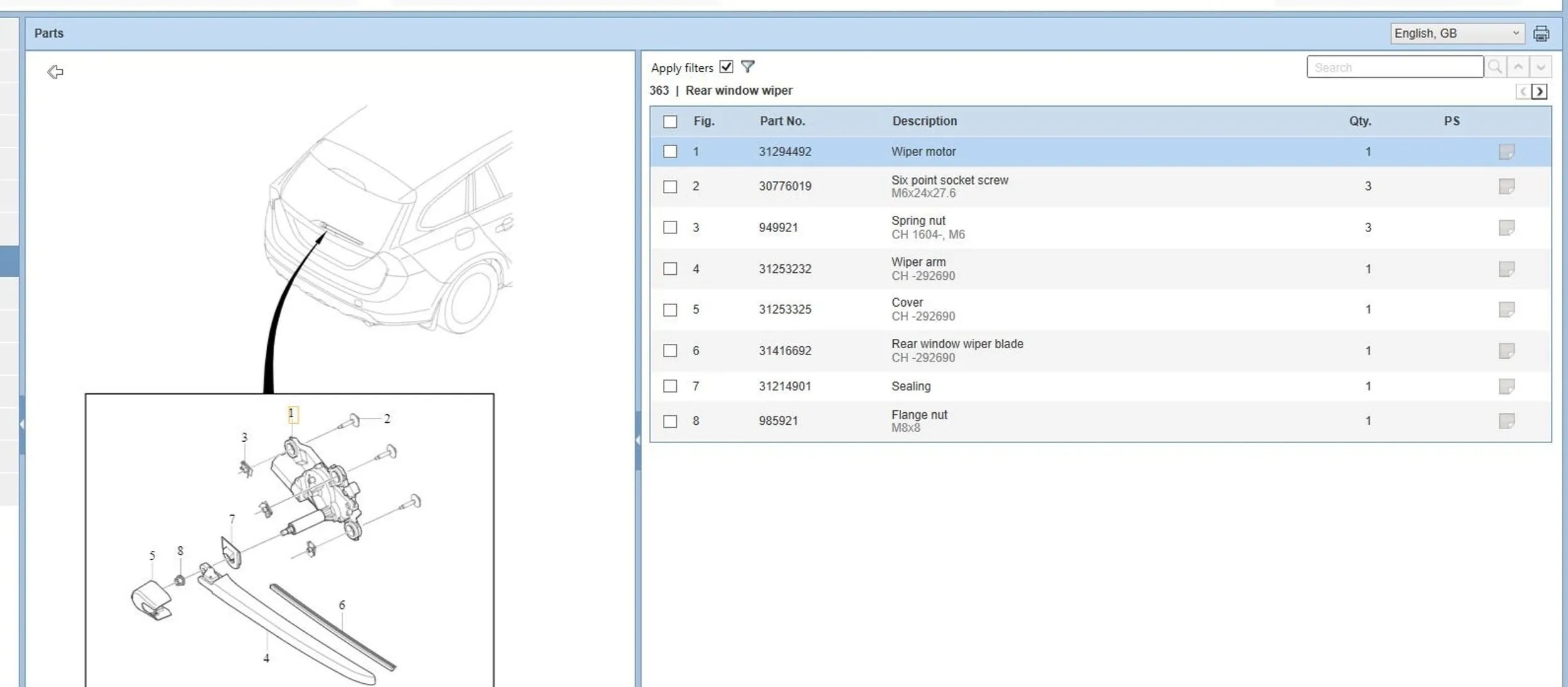Screen dimensions: 1568x687
Task: Select the Sealing part row
Action: pyautogui.click(x=1101, y=386)
